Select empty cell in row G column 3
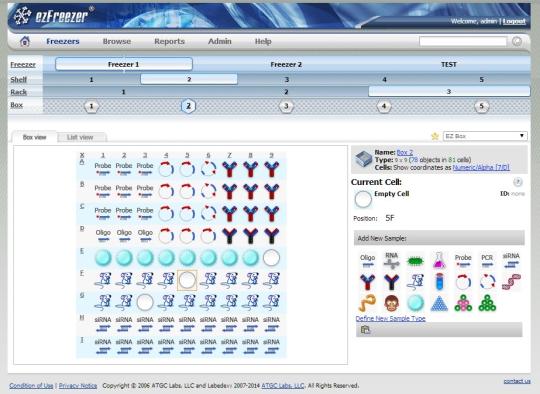 [x=145, y=302]
